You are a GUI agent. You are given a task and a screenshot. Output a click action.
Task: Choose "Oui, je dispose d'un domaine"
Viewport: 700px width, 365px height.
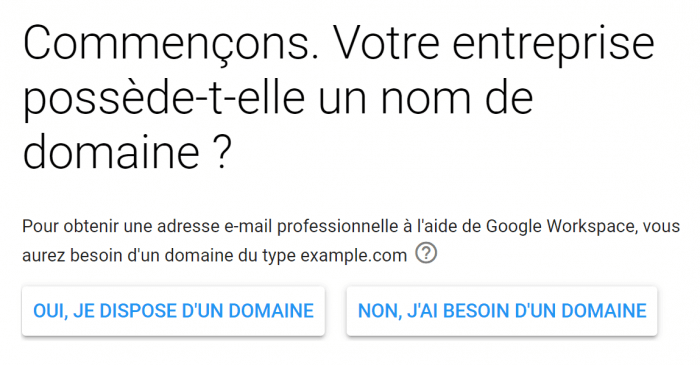173,311
